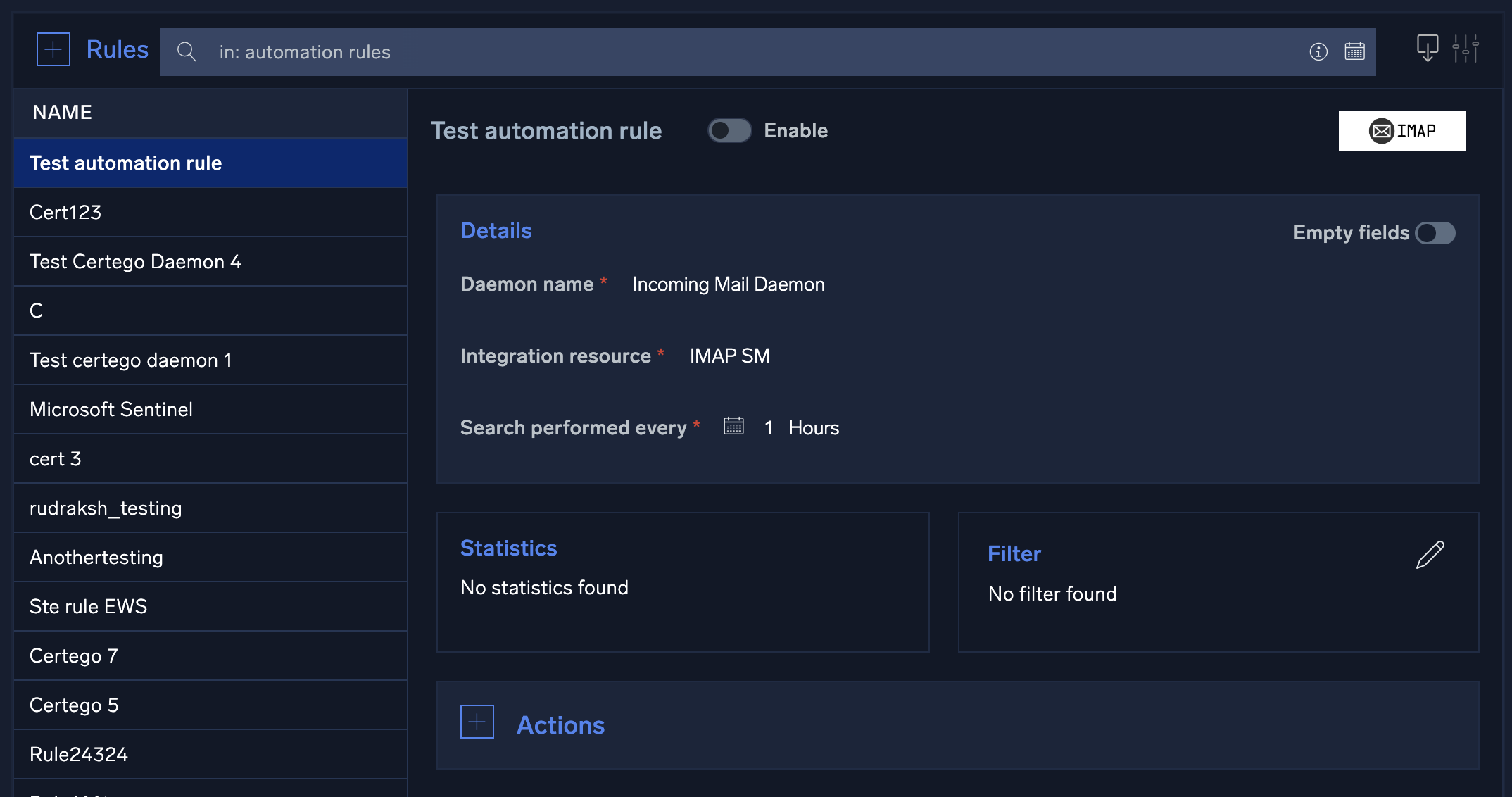The image size is (1512, 797).
Task: Click the Rules heading link
Action: [x=118, y=49]
